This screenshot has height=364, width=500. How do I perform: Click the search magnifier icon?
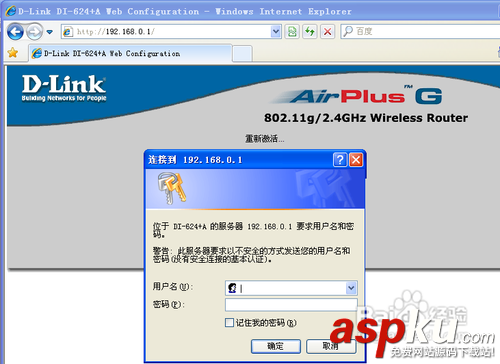[x=348, y=32]
